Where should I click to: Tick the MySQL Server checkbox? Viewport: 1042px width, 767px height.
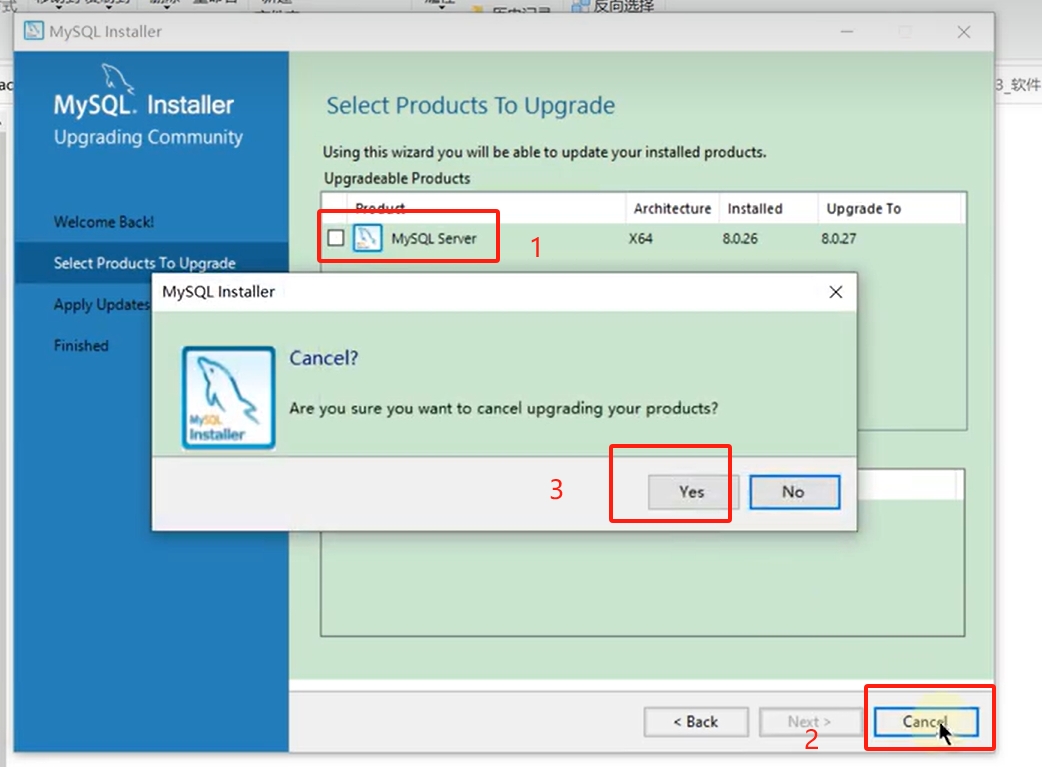tap(336, 238)
